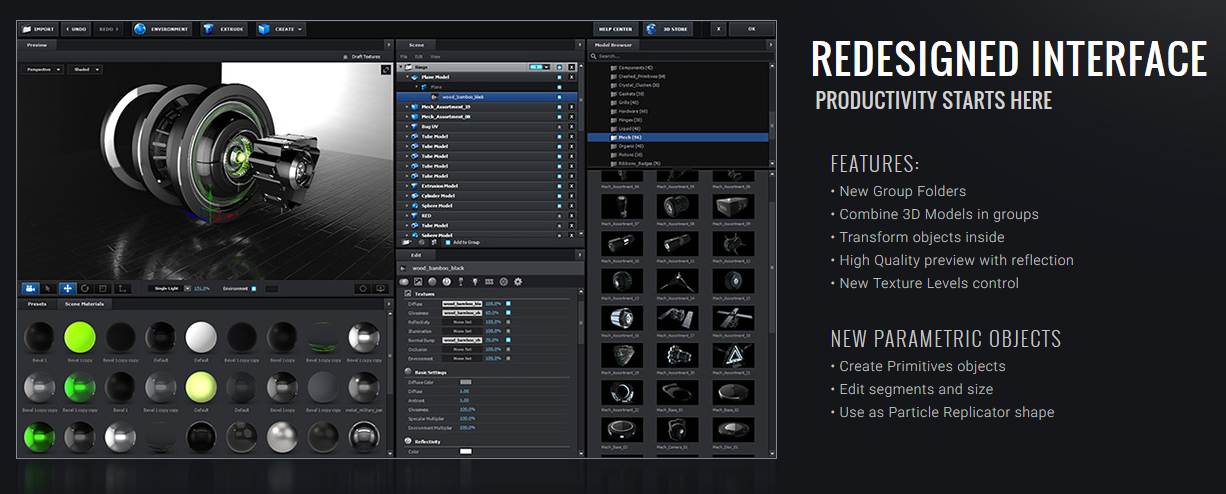Screen dimensions: 1226x494
Task: Select the camera tool in preview toolbar
Action: [30, 288]
